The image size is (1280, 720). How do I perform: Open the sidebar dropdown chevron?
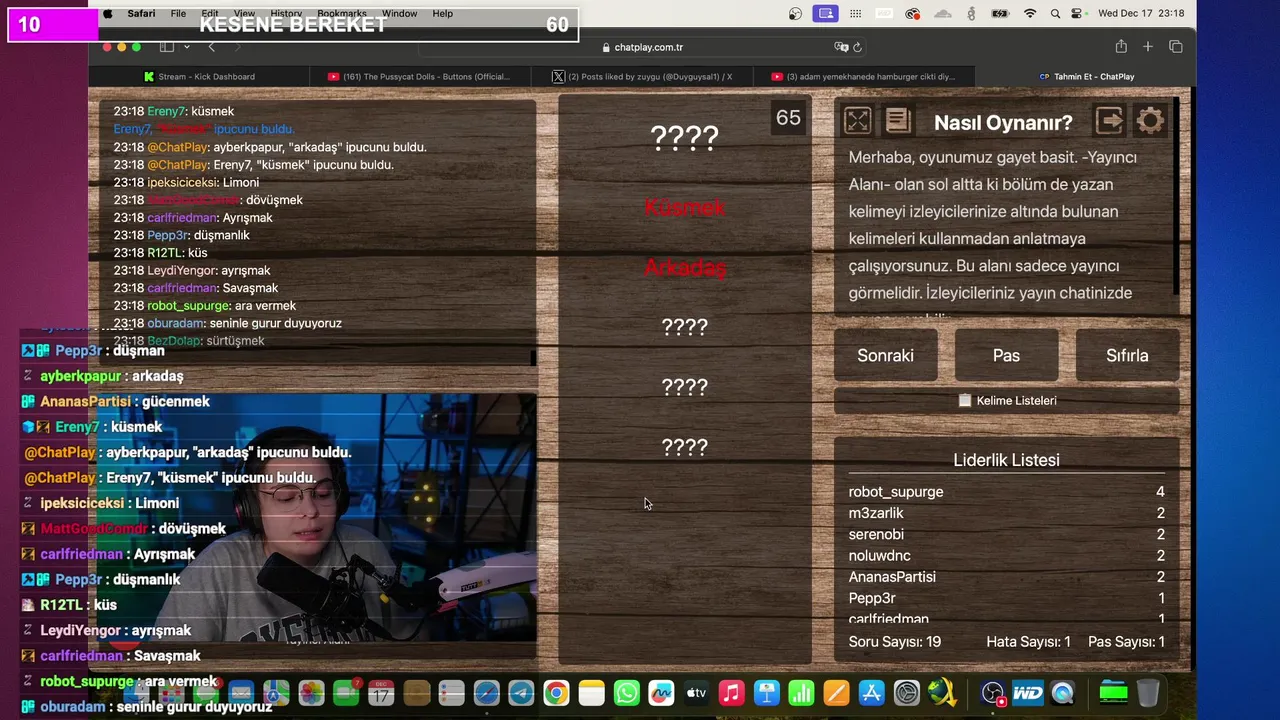click(187, 47)
